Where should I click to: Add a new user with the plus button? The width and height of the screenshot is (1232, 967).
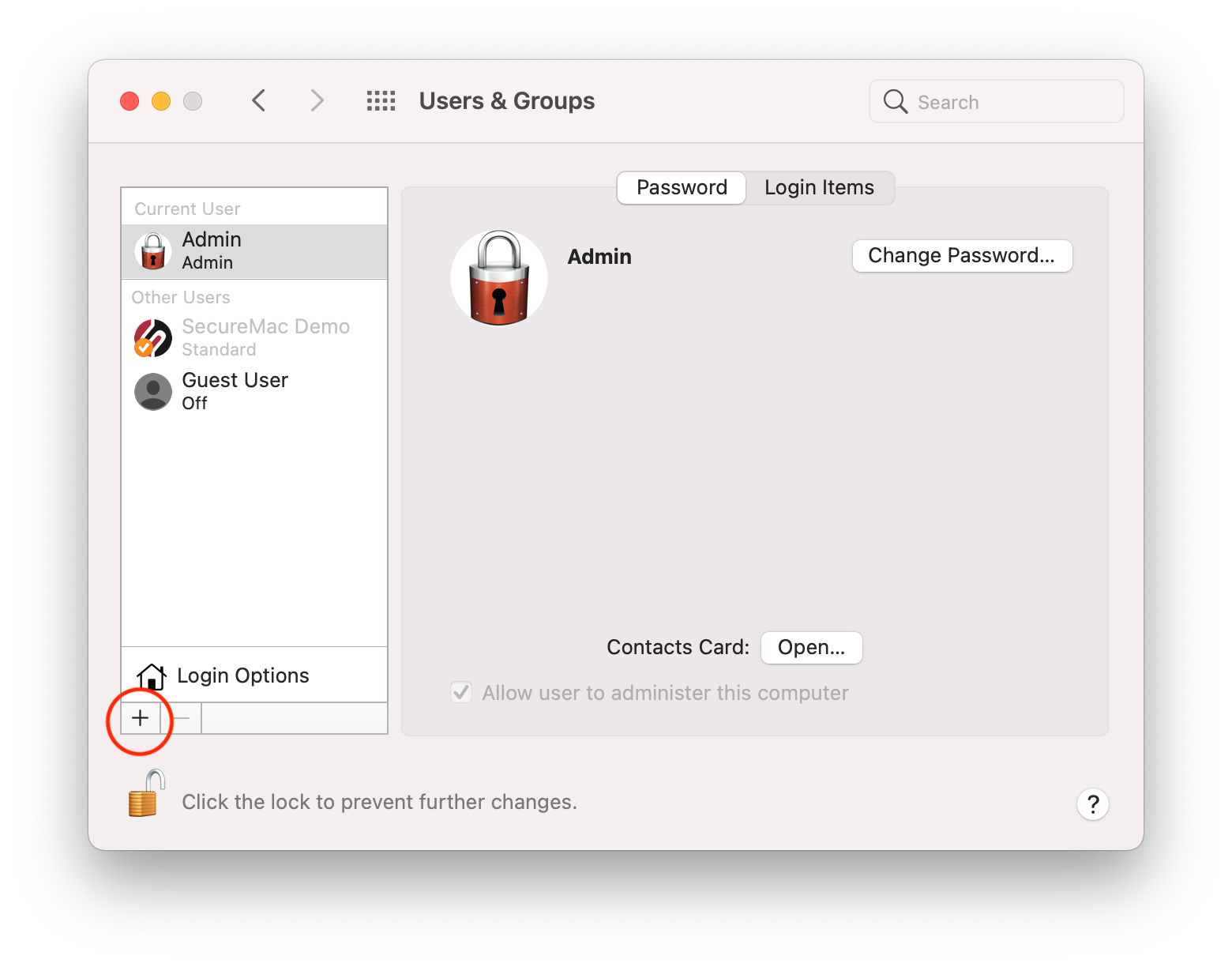click(x=140, y=718)
